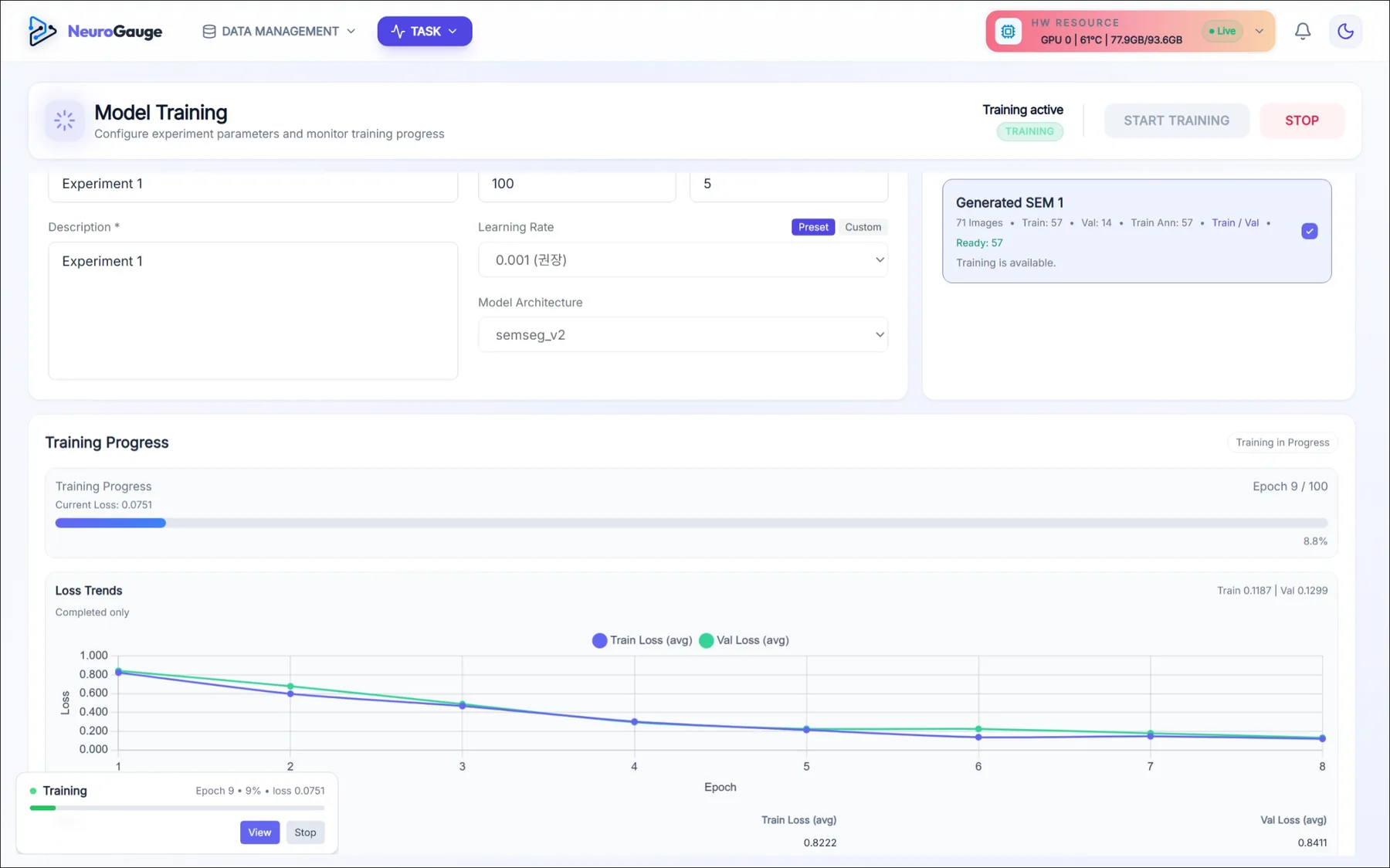Uncheck the Generated SEM 1 dataset checkbox

pos(1309,231)
